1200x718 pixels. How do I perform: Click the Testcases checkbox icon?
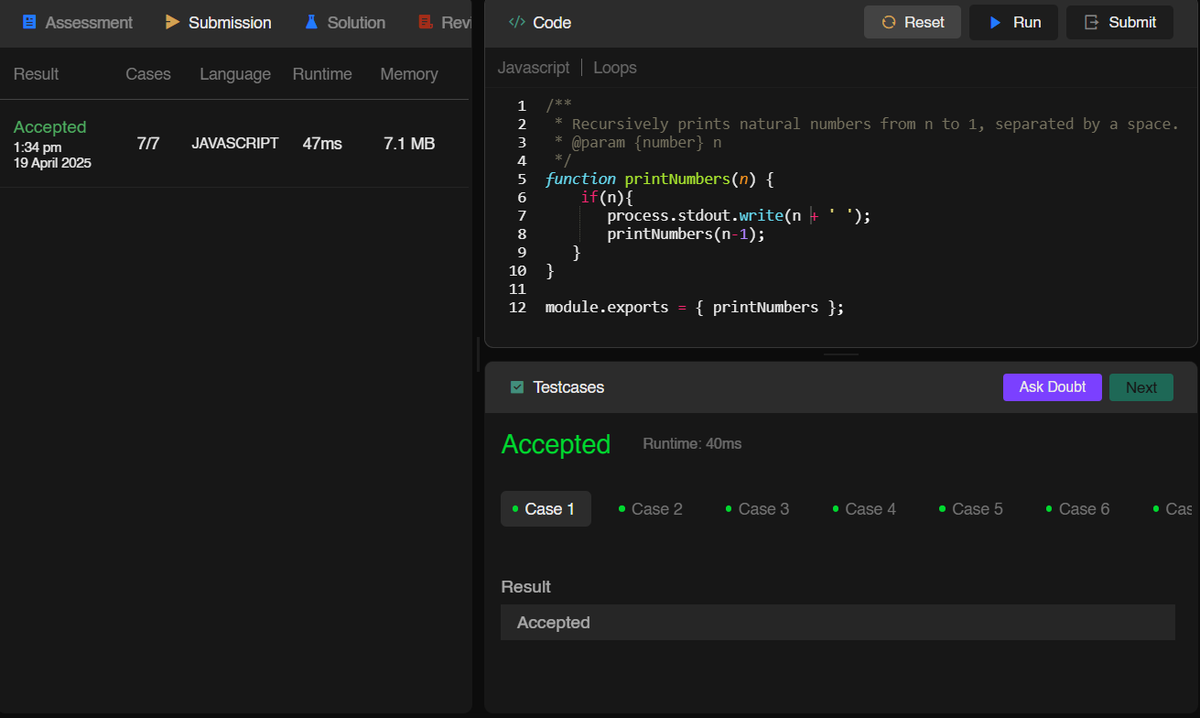pos(517,387)
